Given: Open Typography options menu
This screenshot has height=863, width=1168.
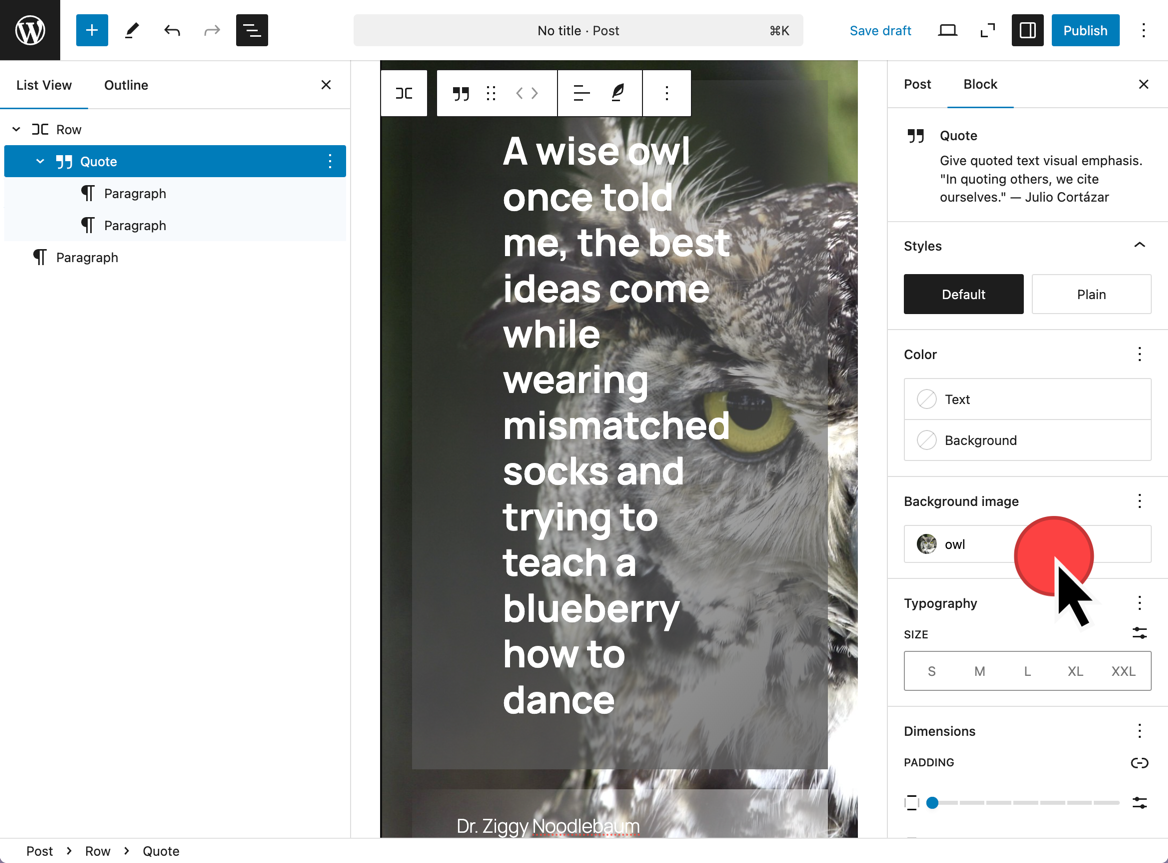Looking at the screenshot, I should click(1139, 603).
